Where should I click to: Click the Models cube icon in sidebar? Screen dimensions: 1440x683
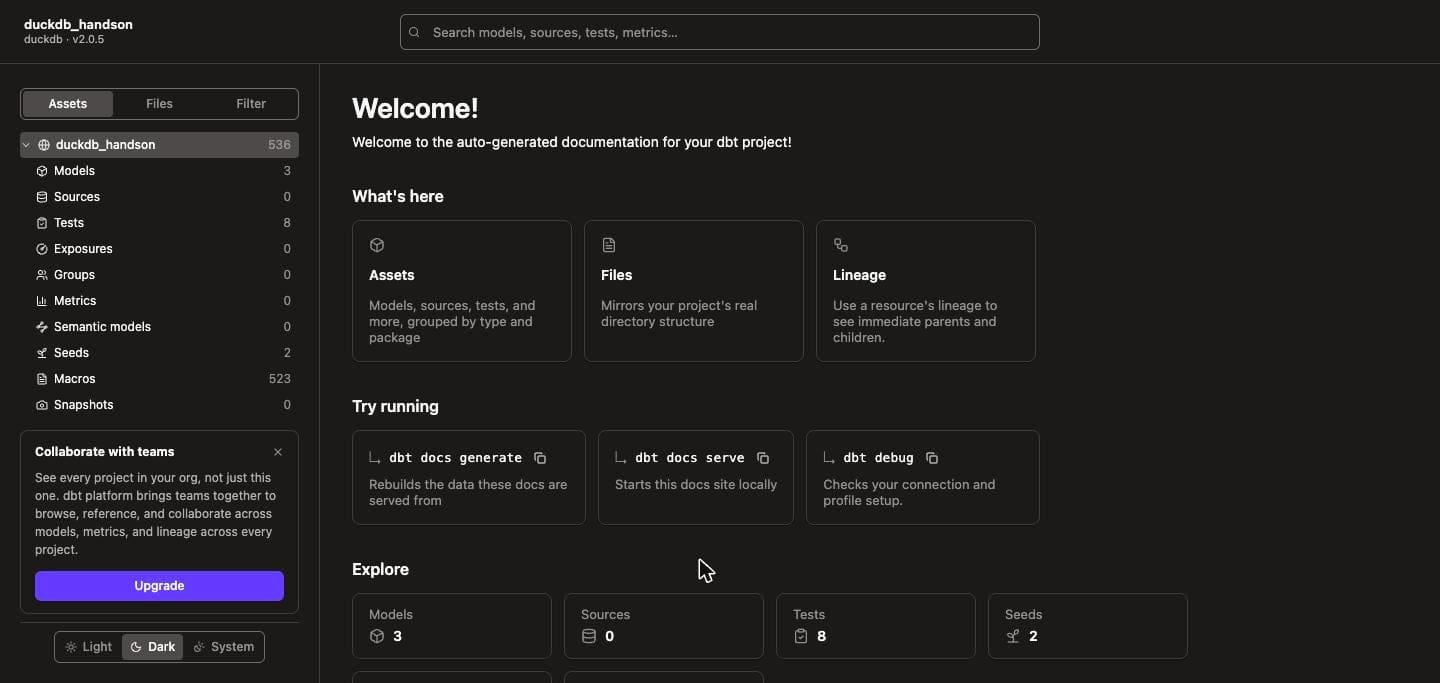coord(42,171)
